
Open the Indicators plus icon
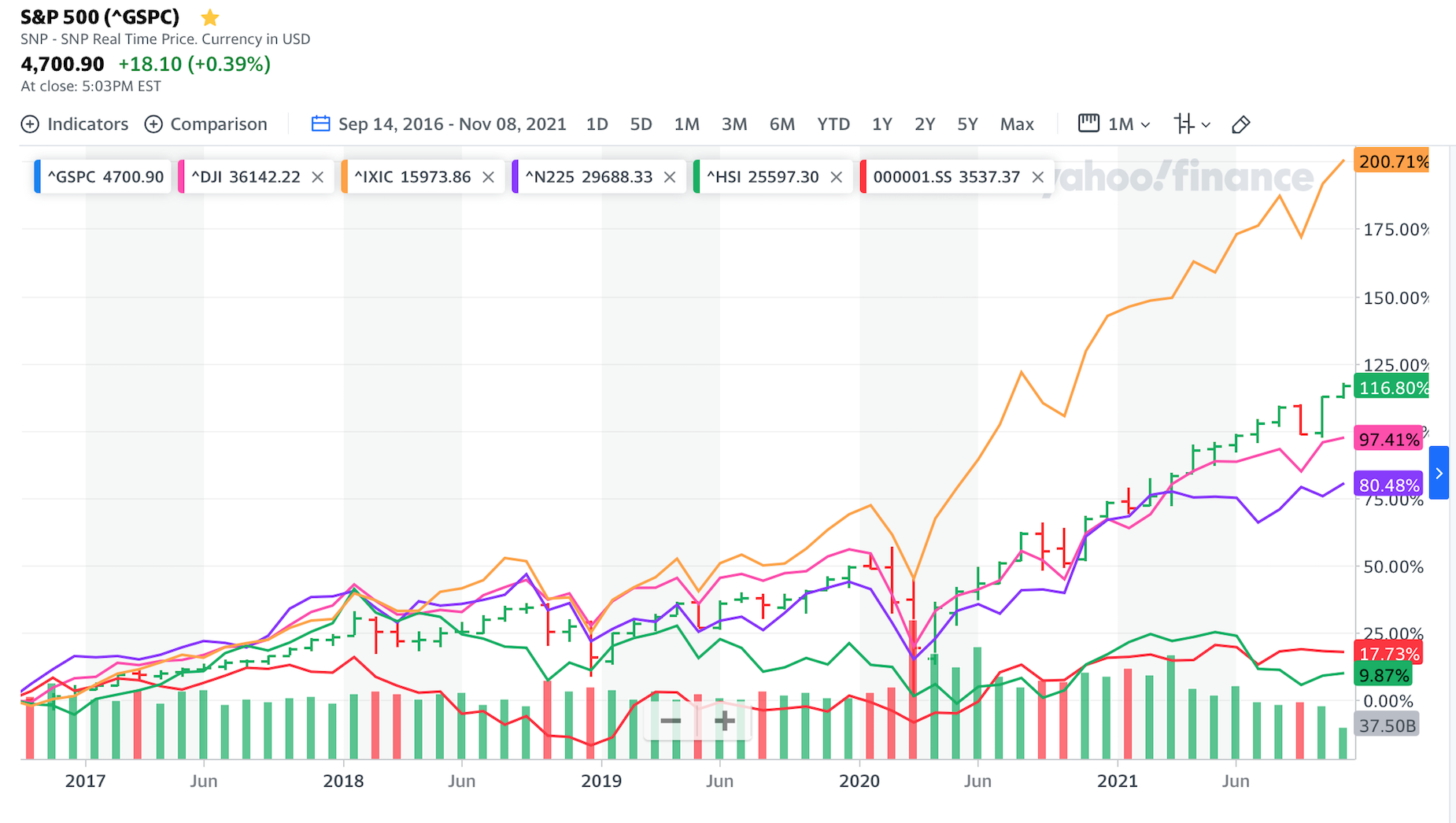pyautogui.click(x=30, y=124)
